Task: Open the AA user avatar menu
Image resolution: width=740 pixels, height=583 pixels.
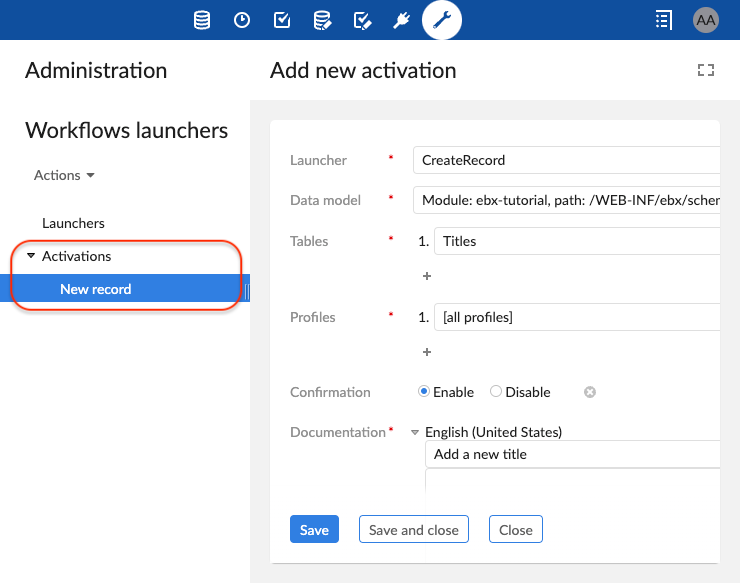Action: 705,20
